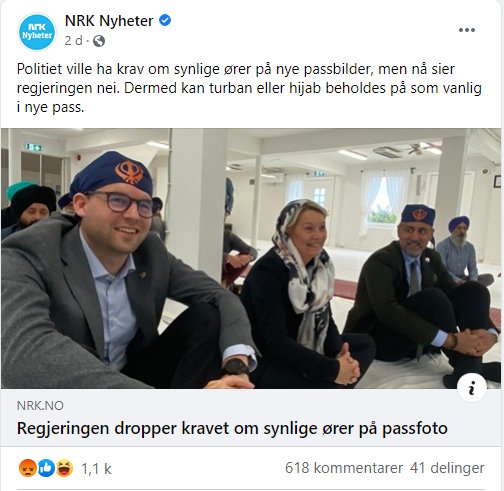504x491 pixels.
Task: Click the thumbs-up like reaction icon
Action: click(46, 468)
